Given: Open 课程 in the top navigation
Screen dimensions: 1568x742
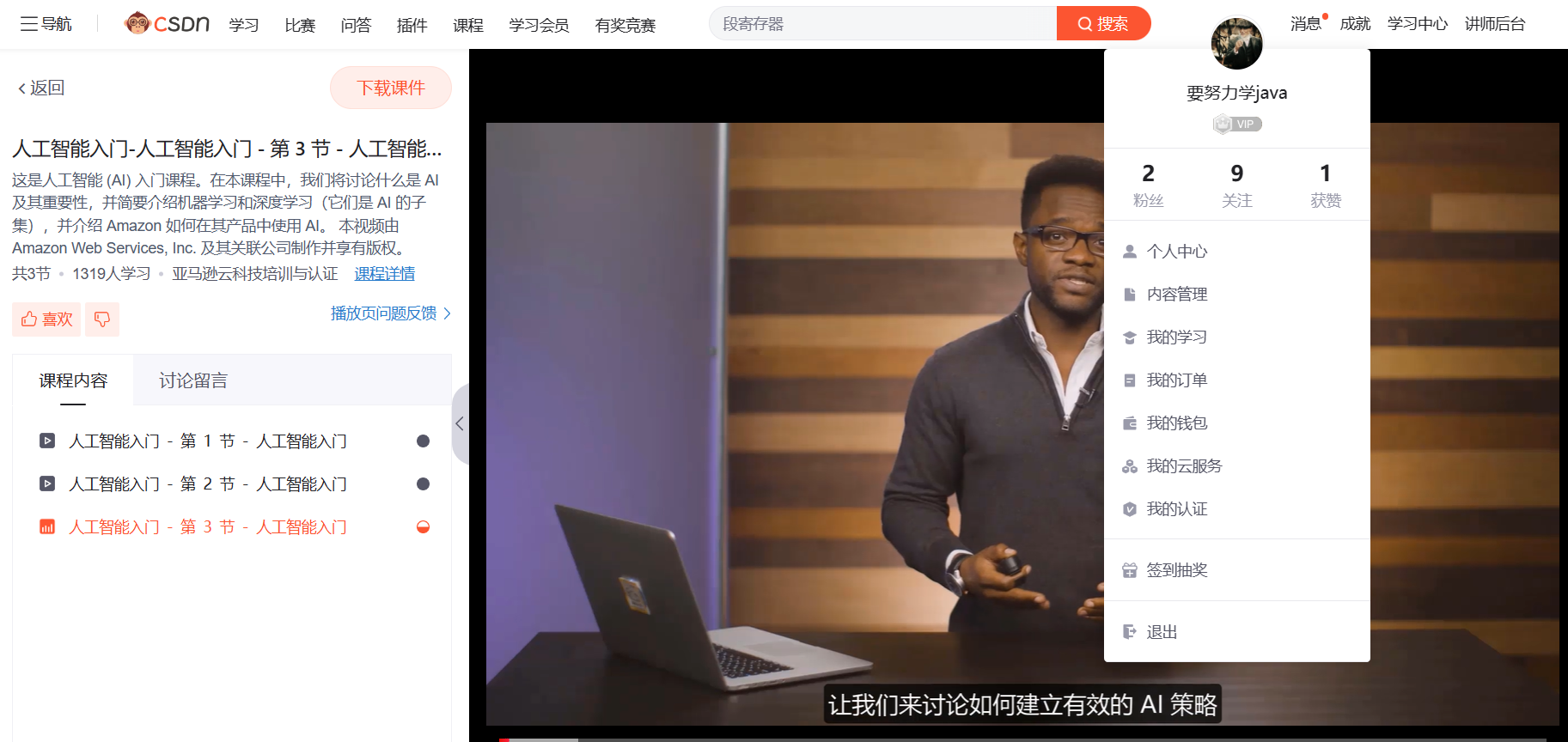Looking at the screenshot, I should click(x=468, y=25).
